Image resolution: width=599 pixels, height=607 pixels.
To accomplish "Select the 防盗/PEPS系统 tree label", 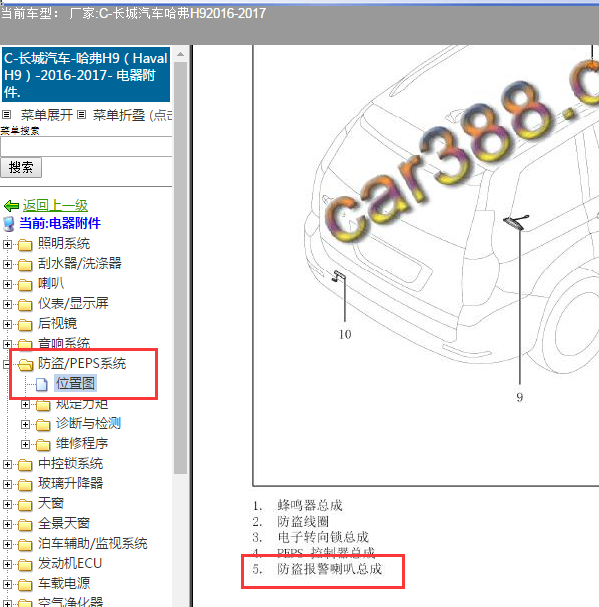I will coord(82,364).
